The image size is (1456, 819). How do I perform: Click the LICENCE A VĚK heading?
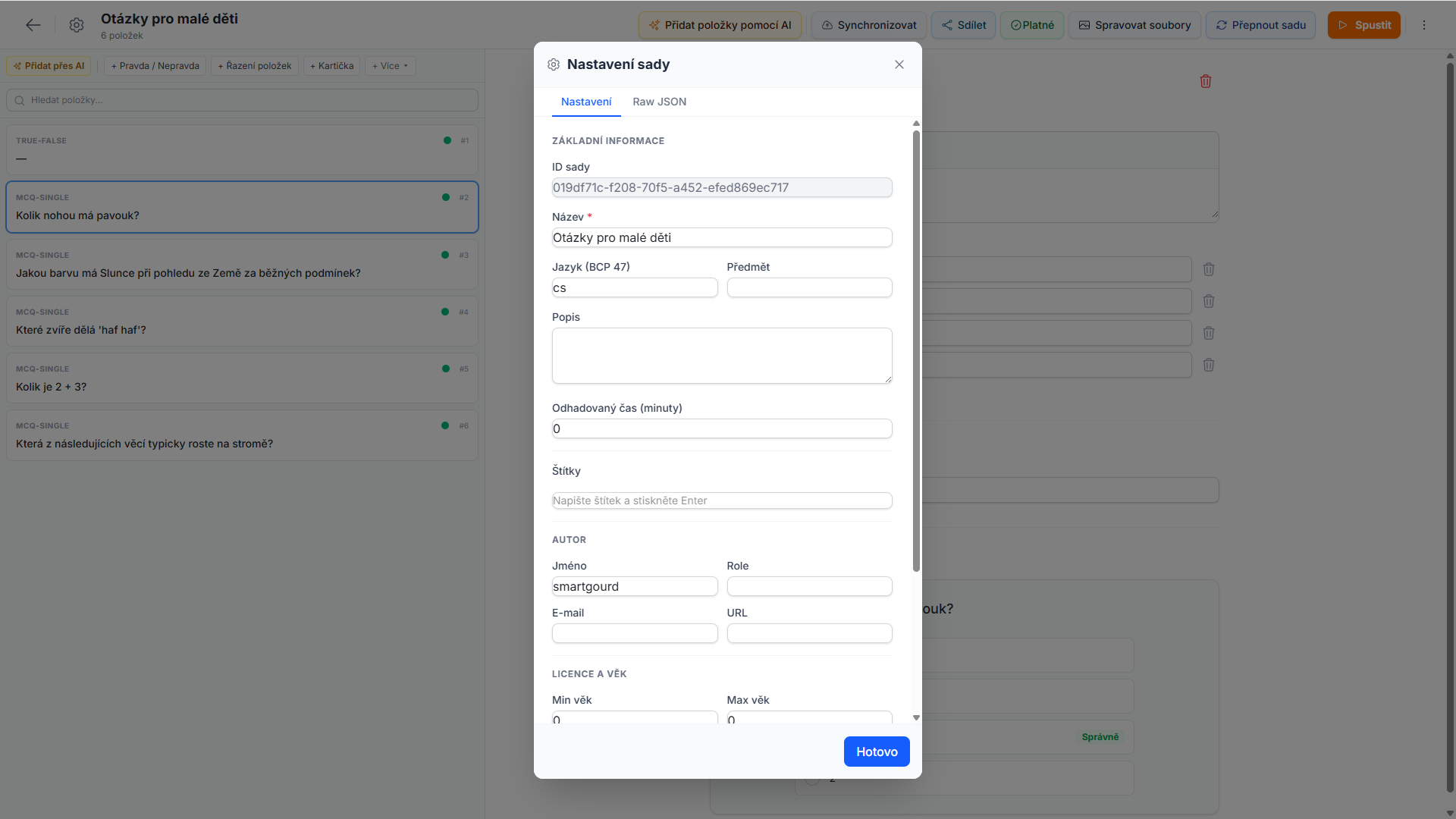point(589,674)
